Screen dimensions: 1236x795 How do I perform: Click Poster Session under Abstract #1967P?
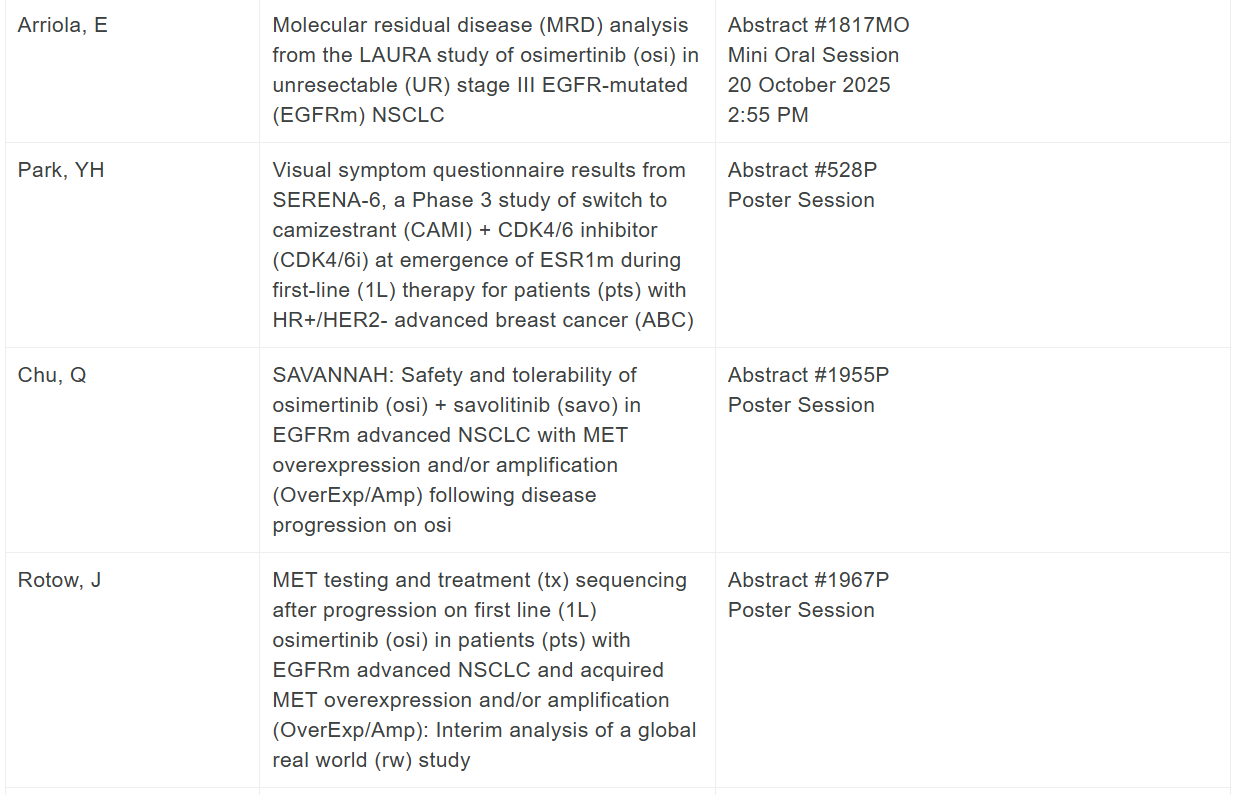(801, 610)
